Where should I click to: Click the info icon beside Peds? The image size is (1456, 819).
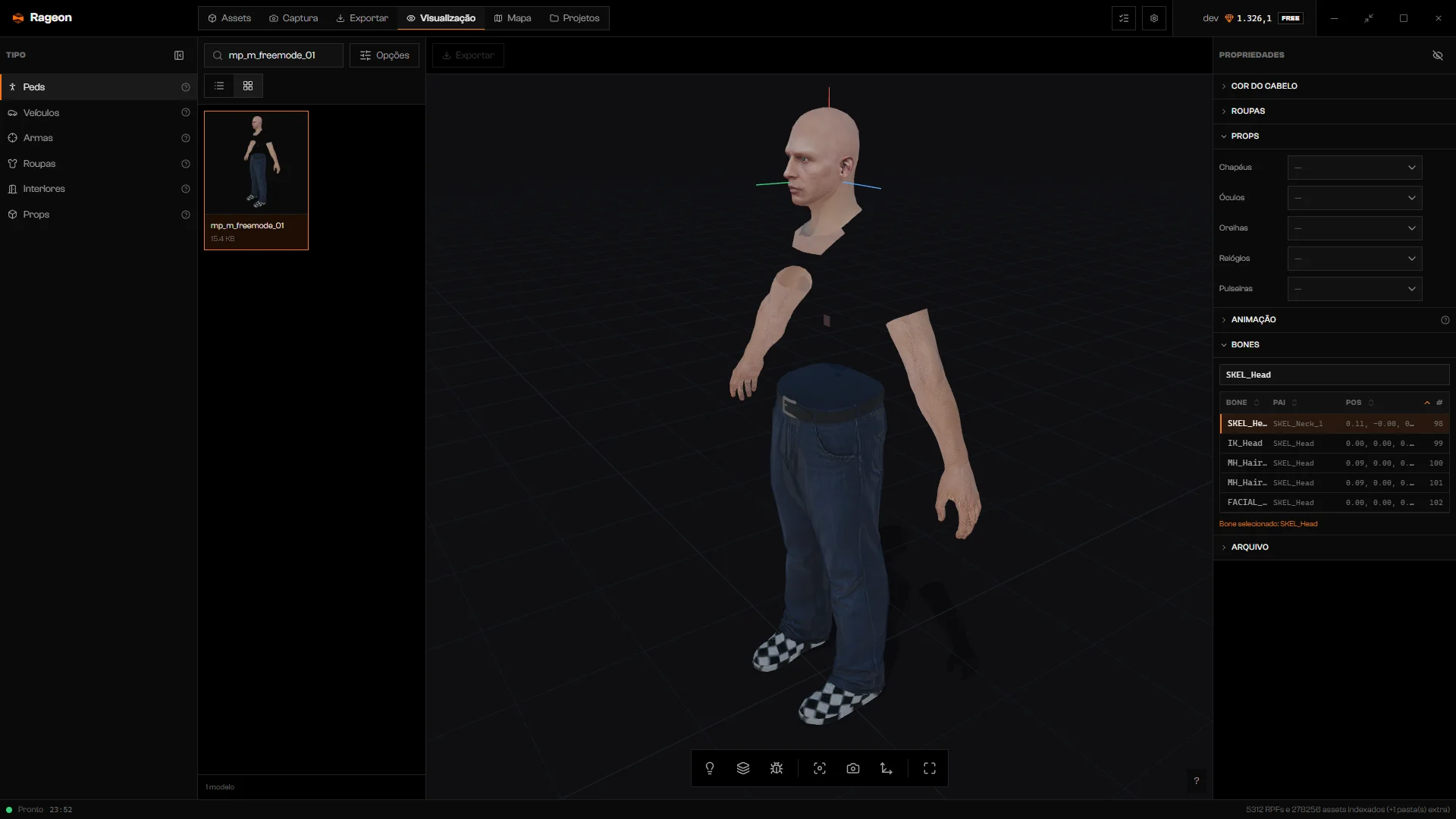click(186, 87)
